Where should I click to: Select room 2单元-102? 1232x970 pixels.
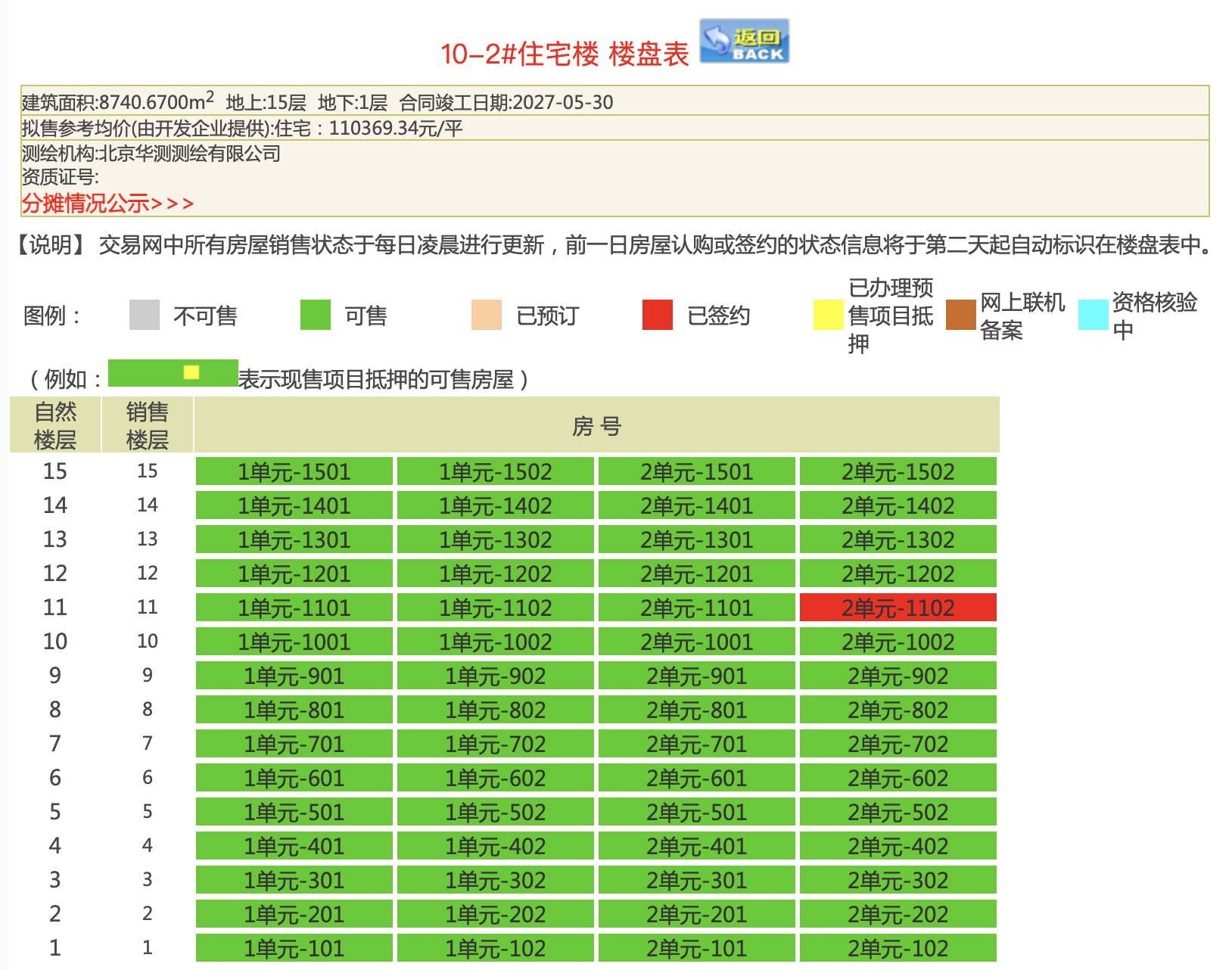click(898, 948)
